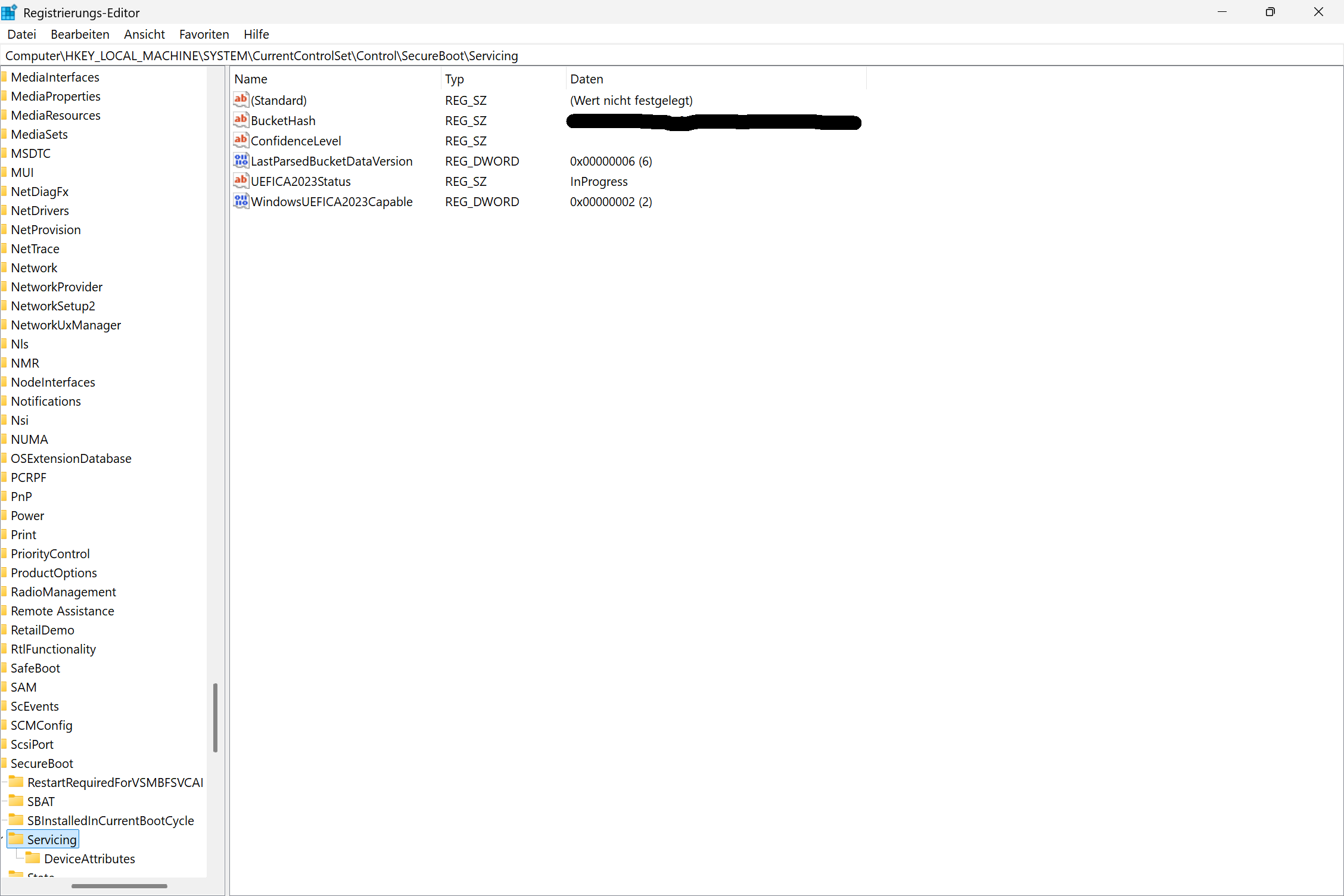Click the ConfidenceLevel string value icon
The height and width of the screenshot is (896, 1344).
pos(241,141)
